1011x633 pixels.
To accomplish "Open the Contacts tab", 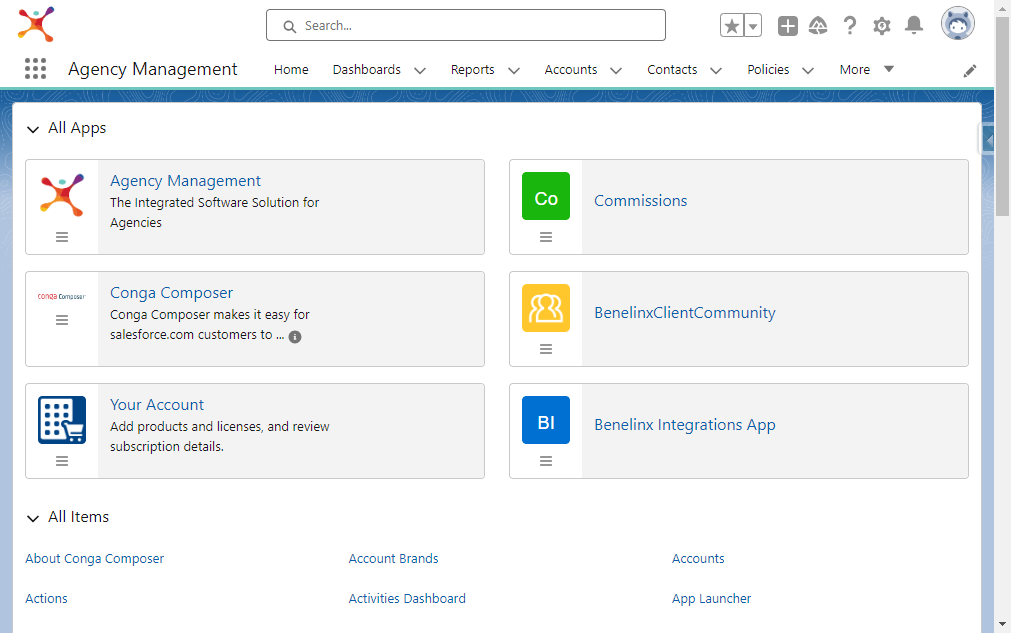I will [672, 70].
